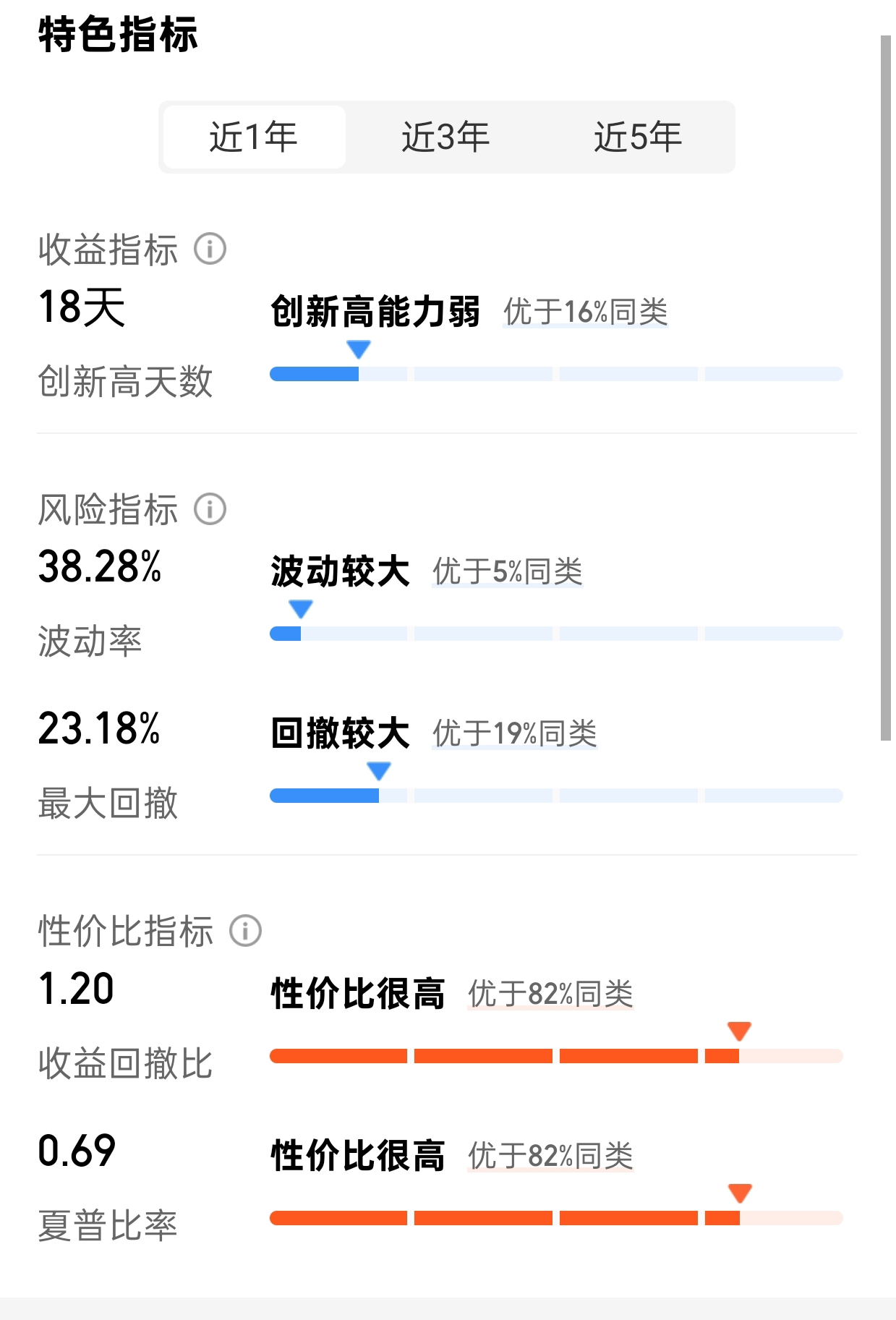Screen dimensions: 896x1320
Task: Open 优于19%同类 ranking link
Action: [515, 733]
